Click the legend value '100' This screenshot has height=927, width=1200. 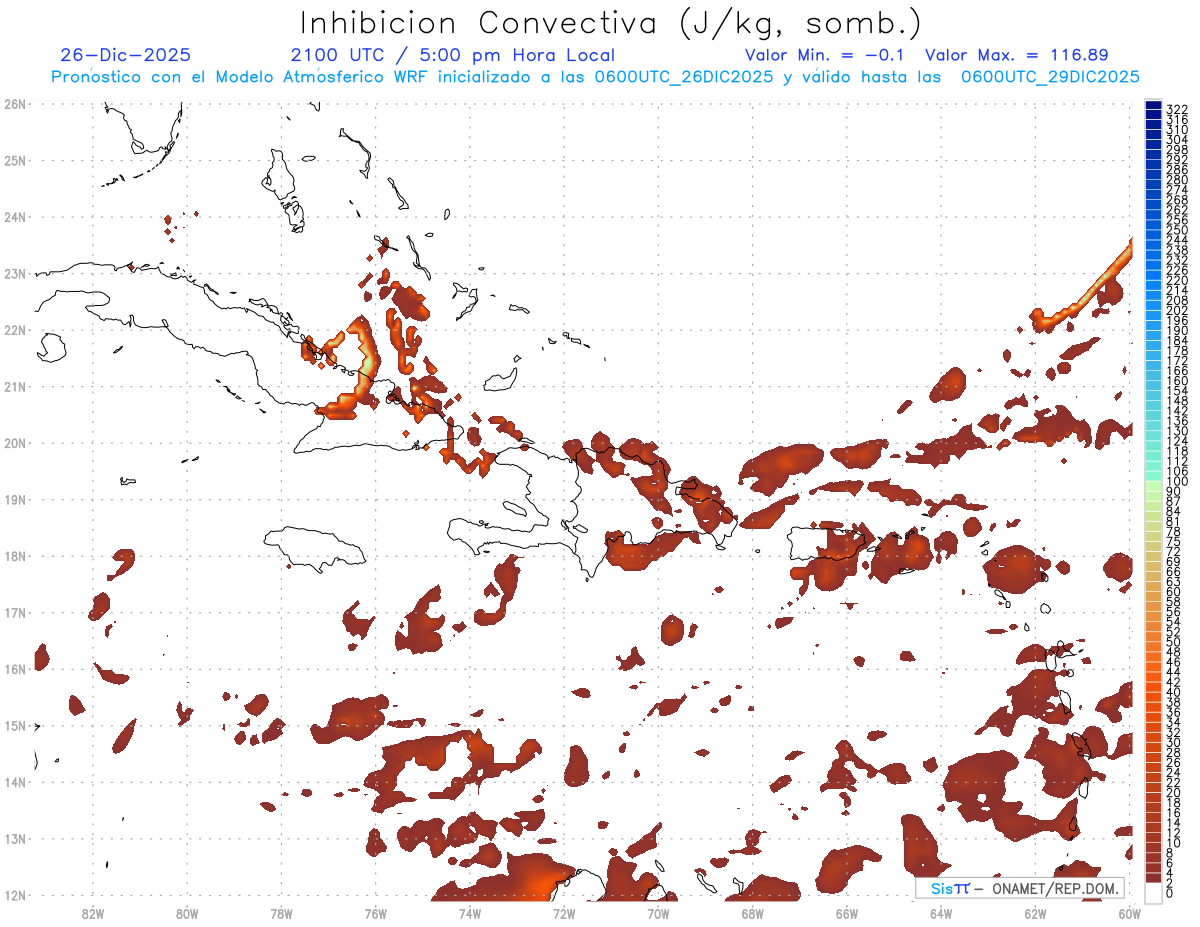tap(1177, 482)
